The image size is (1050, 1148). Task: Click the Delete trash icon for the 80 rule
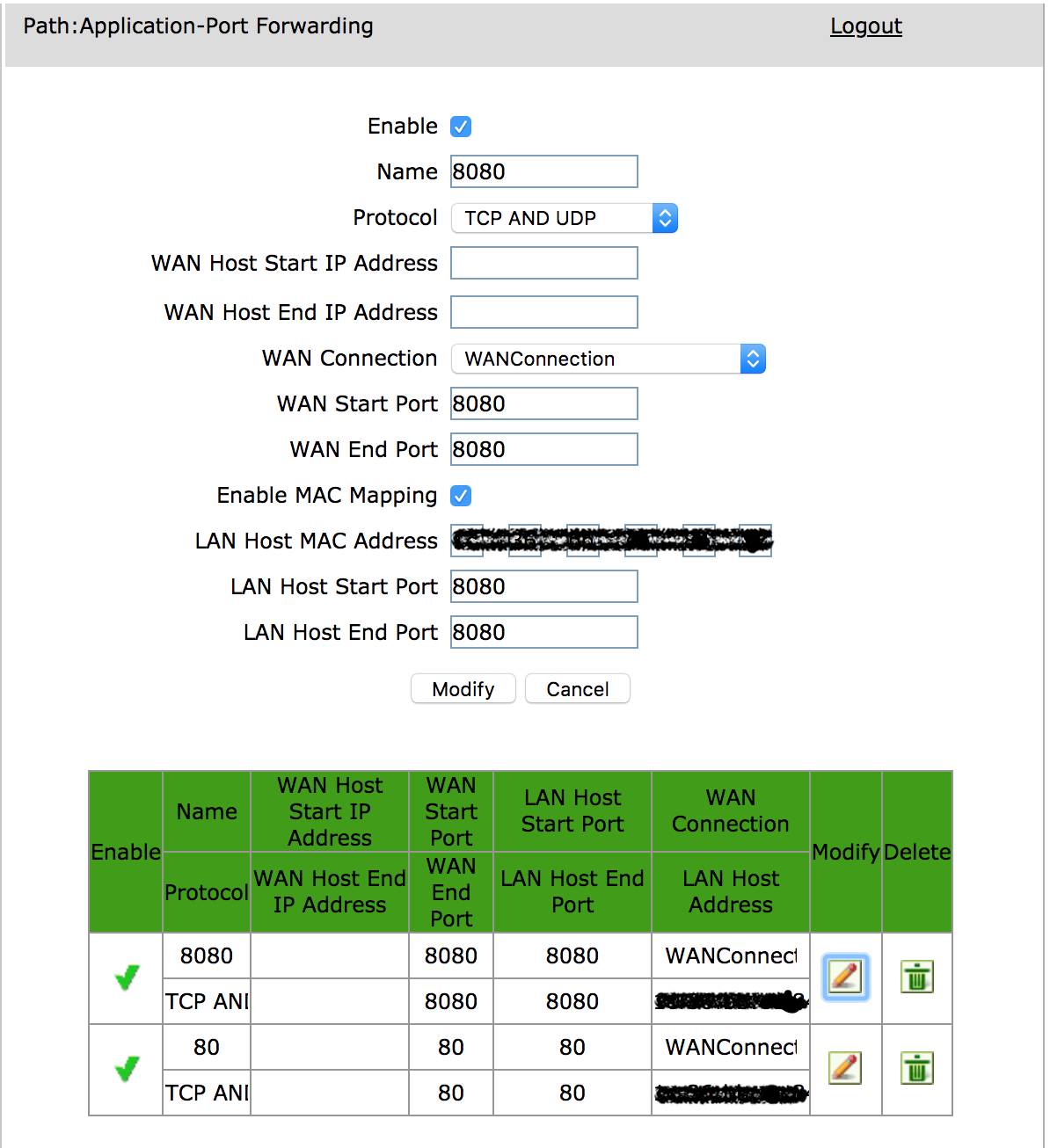[916, 1069]
